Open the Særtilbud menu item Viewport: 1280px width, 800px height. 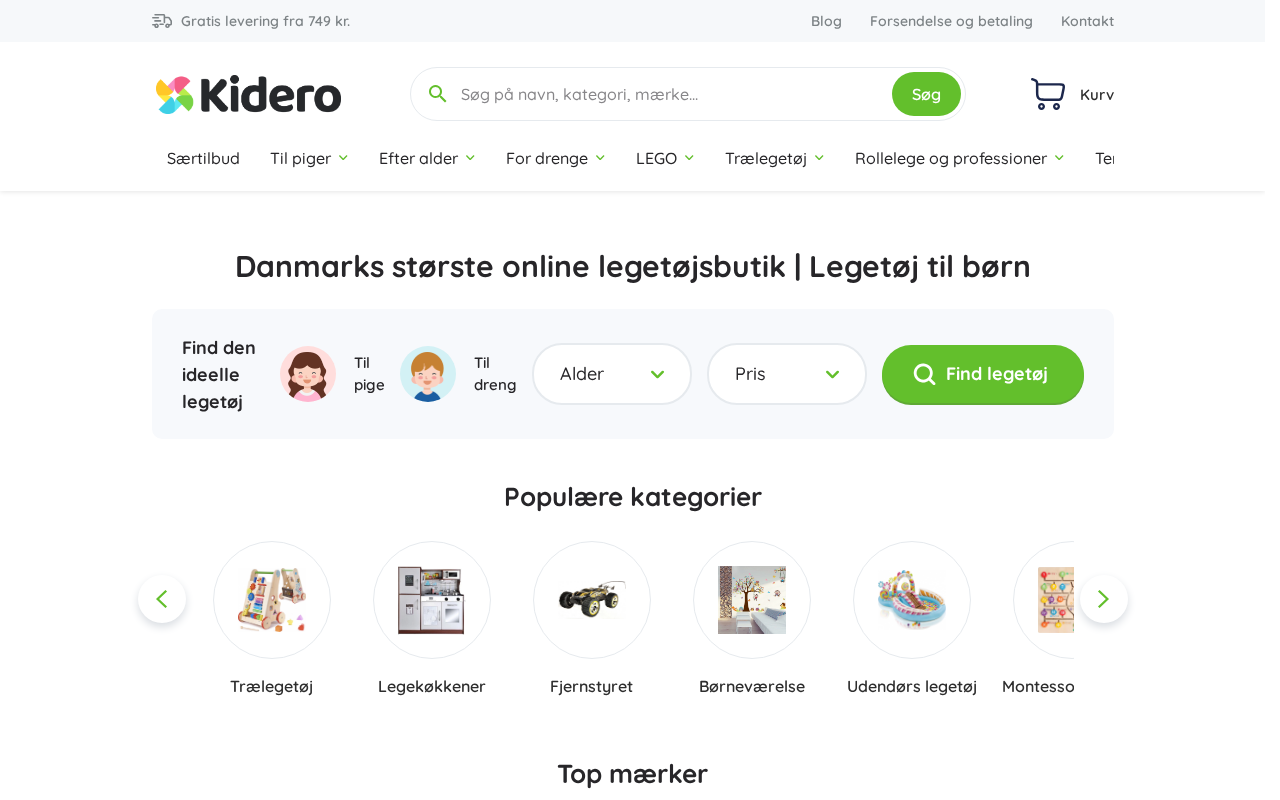point(203,158)
